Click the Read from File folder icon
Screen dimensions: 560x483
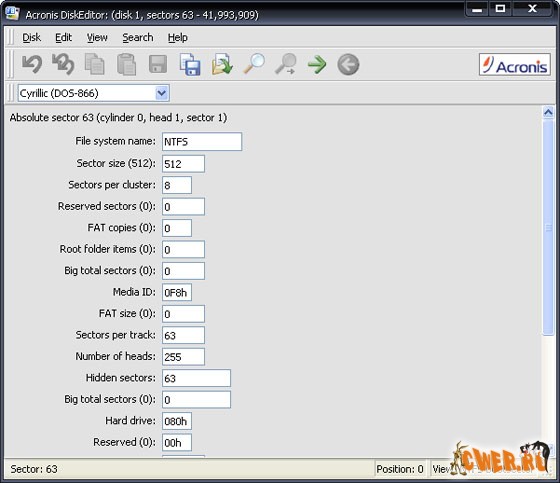pyautogui.click(x=222, y=64)
